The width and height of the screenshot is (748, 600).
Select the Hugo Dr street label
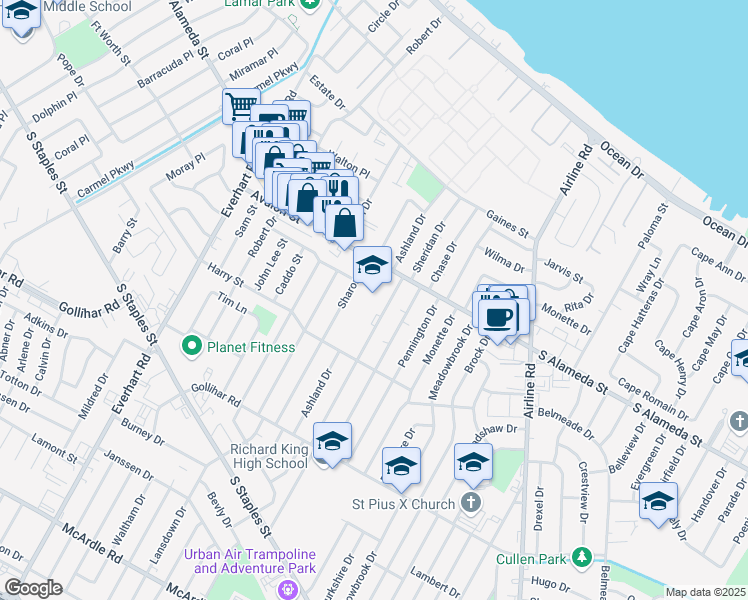pos(551,583)
